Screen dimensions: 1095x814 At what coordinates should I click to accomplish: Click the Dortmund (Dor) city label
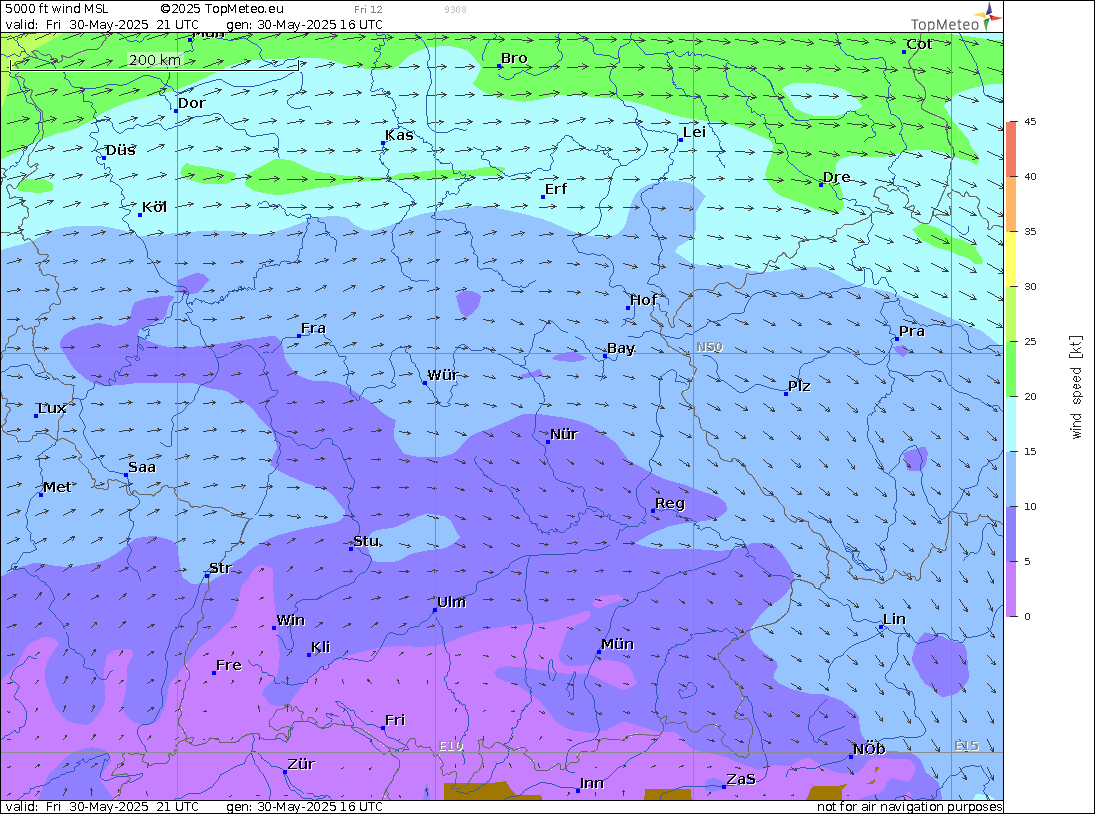point(192,103)
